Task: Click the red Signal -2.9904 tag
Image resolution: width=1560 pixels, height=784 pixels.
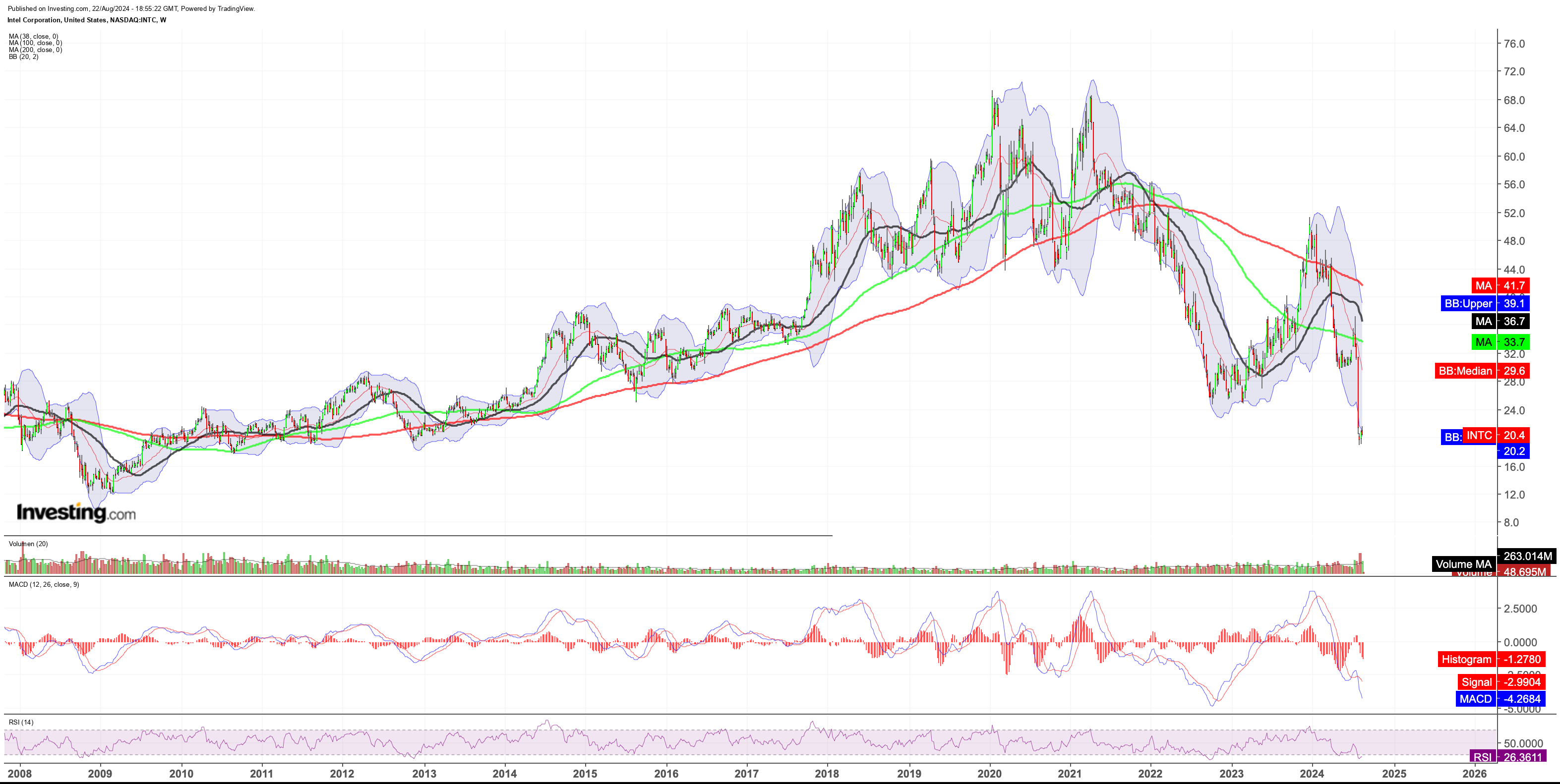Action: (x=1502, y=682)
